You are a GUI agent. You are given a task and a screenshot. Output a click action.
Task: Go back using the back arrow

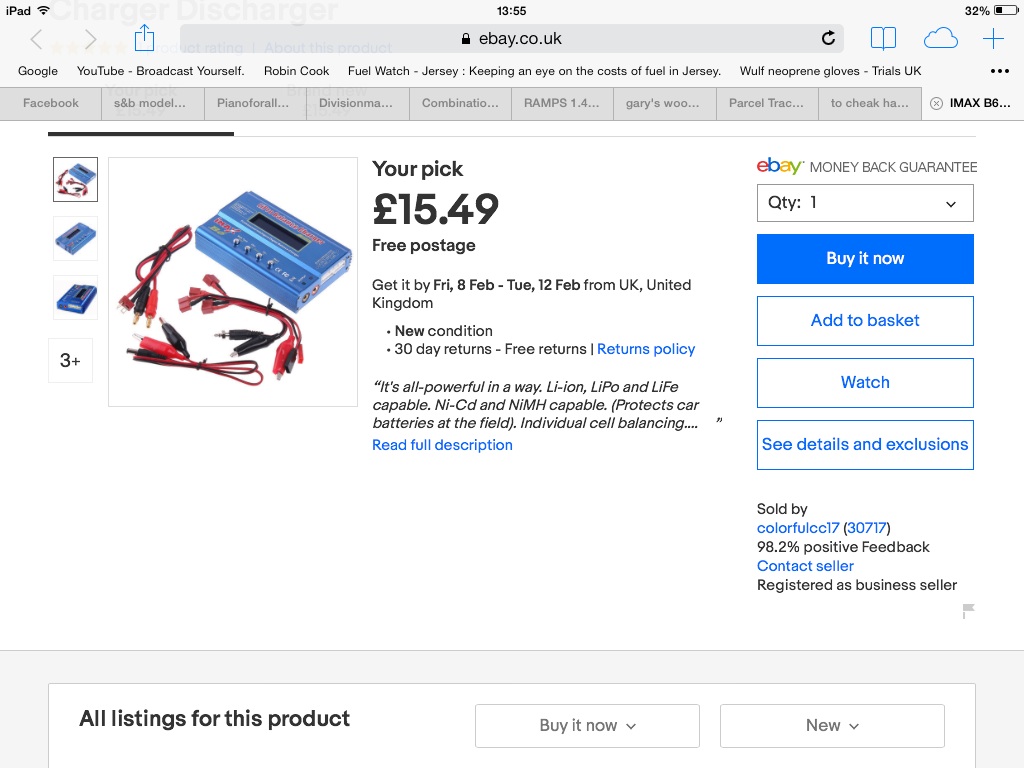coord(37,39)
